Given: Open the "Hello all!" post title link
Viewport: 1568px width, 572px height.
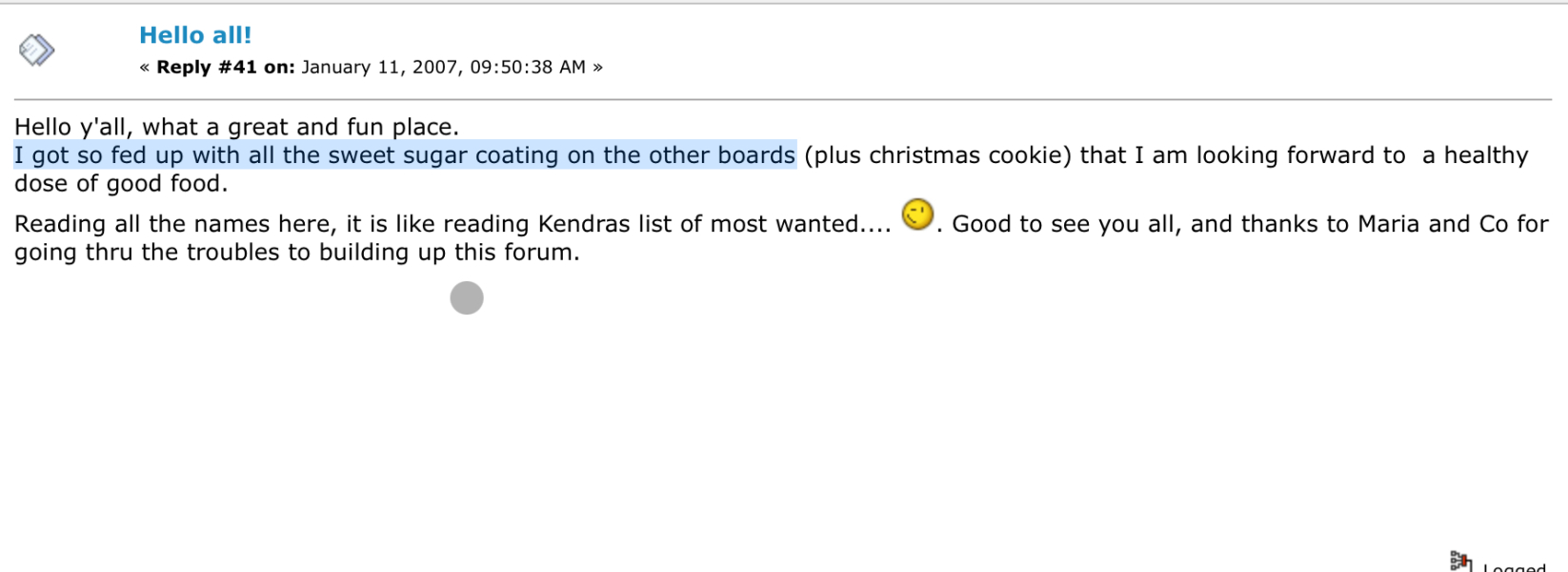Looking at the screenshot, I should (195, 35).
